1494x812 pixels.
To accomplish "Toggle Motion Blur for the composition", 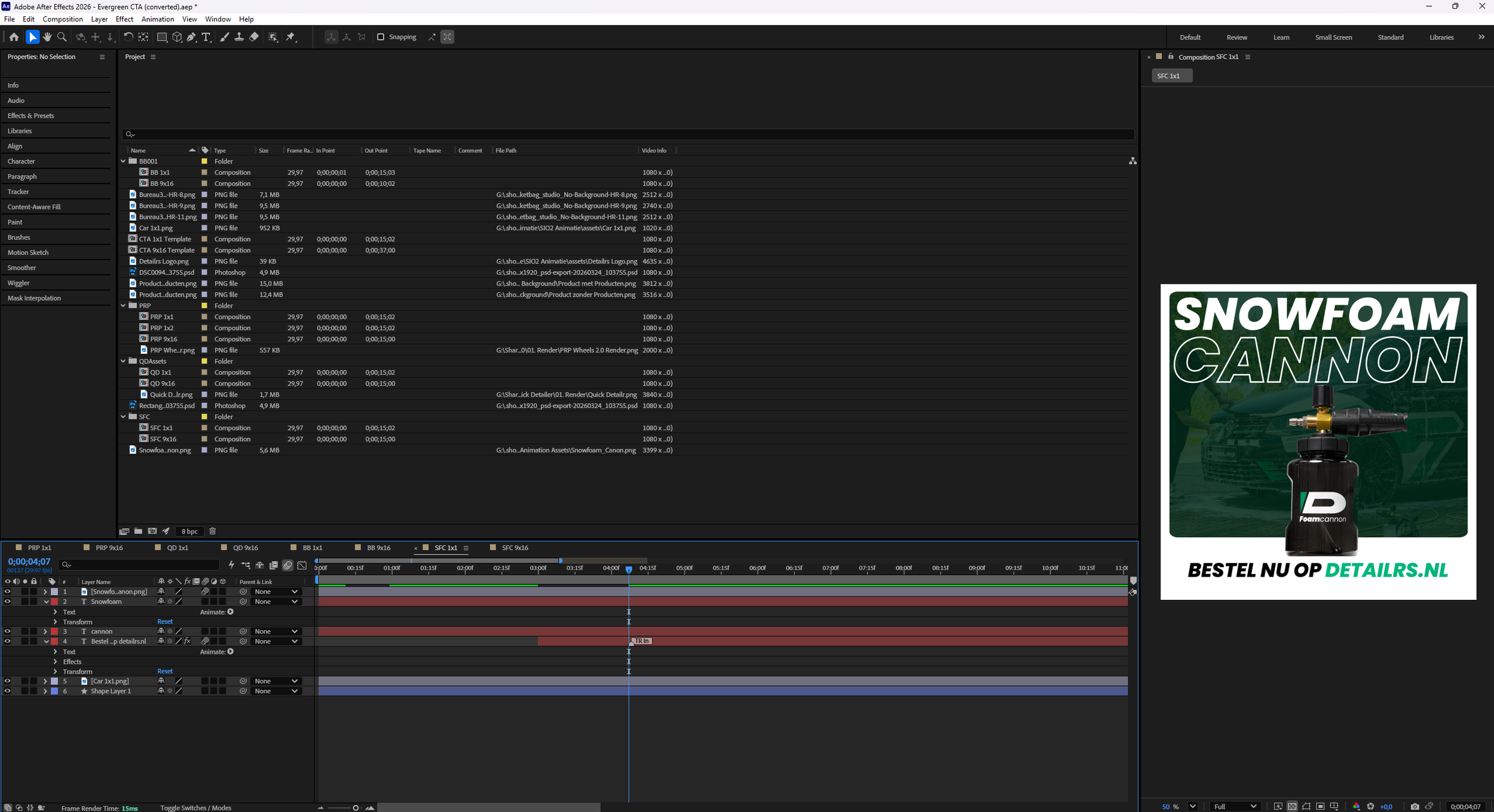I will pos(288,565).
